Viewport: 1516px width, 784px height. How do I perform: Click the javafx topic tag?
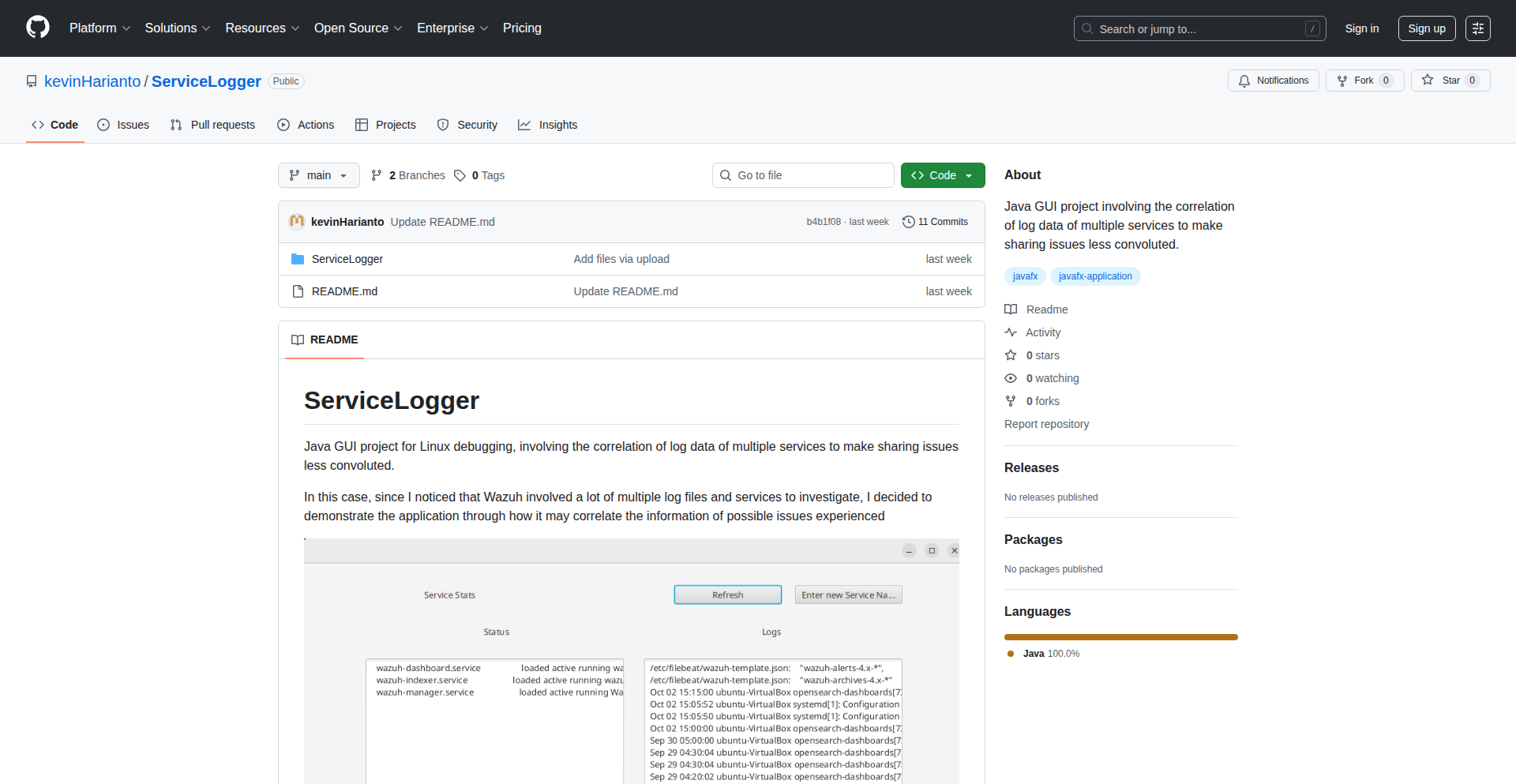pos(1025,276)
